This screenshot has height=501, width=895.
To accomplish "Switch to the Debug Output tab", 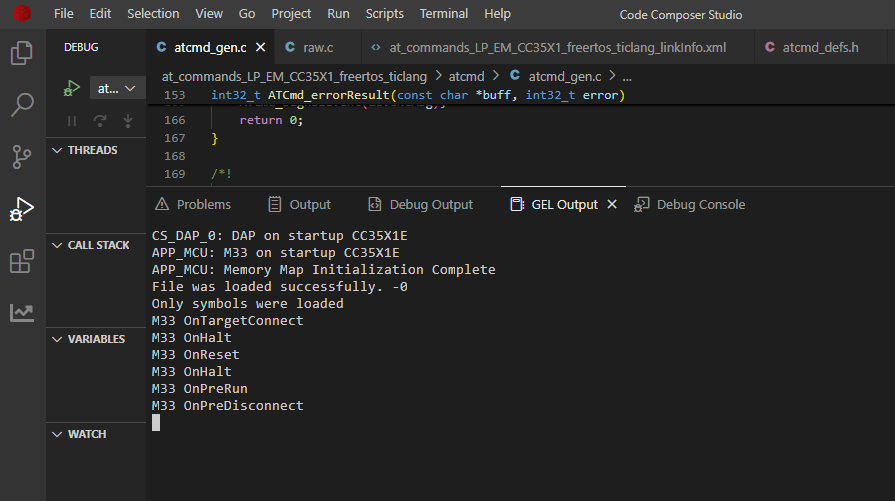I will coord(420,204).
